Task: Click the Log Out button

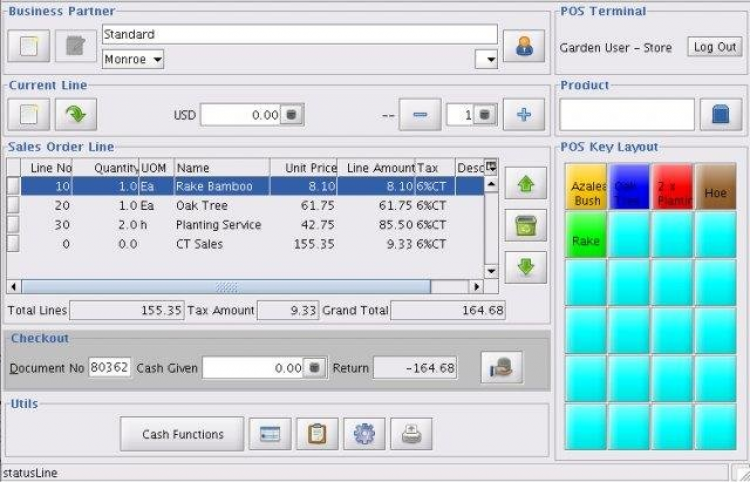Action: (x=714, y=47)
